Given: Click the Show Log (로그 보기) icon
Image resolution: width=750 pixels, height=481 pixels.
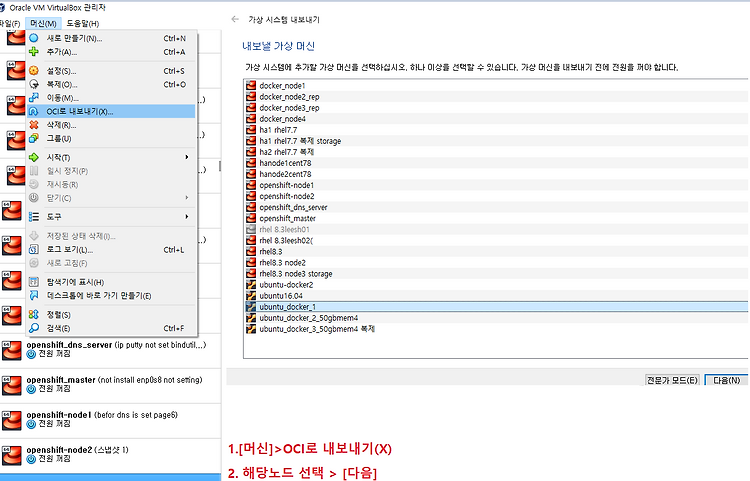Looking at the screenshot, I should [x=34, y=250].
